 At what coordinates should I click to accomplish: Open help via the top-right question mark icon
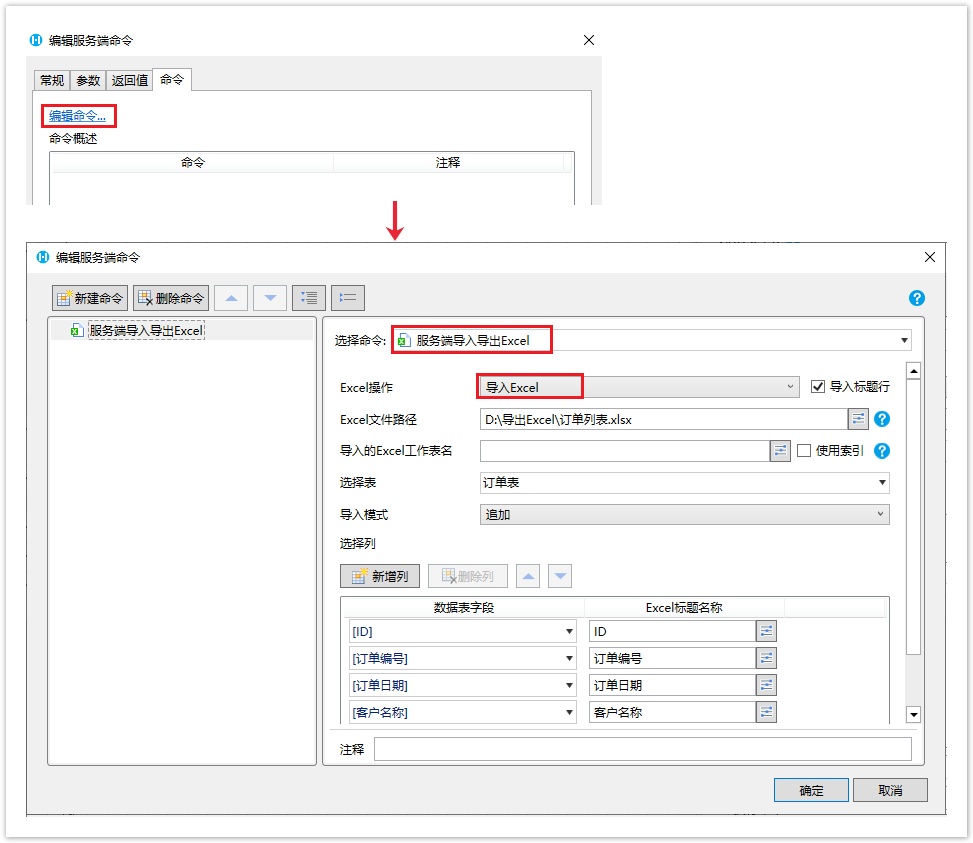(916, 298)
